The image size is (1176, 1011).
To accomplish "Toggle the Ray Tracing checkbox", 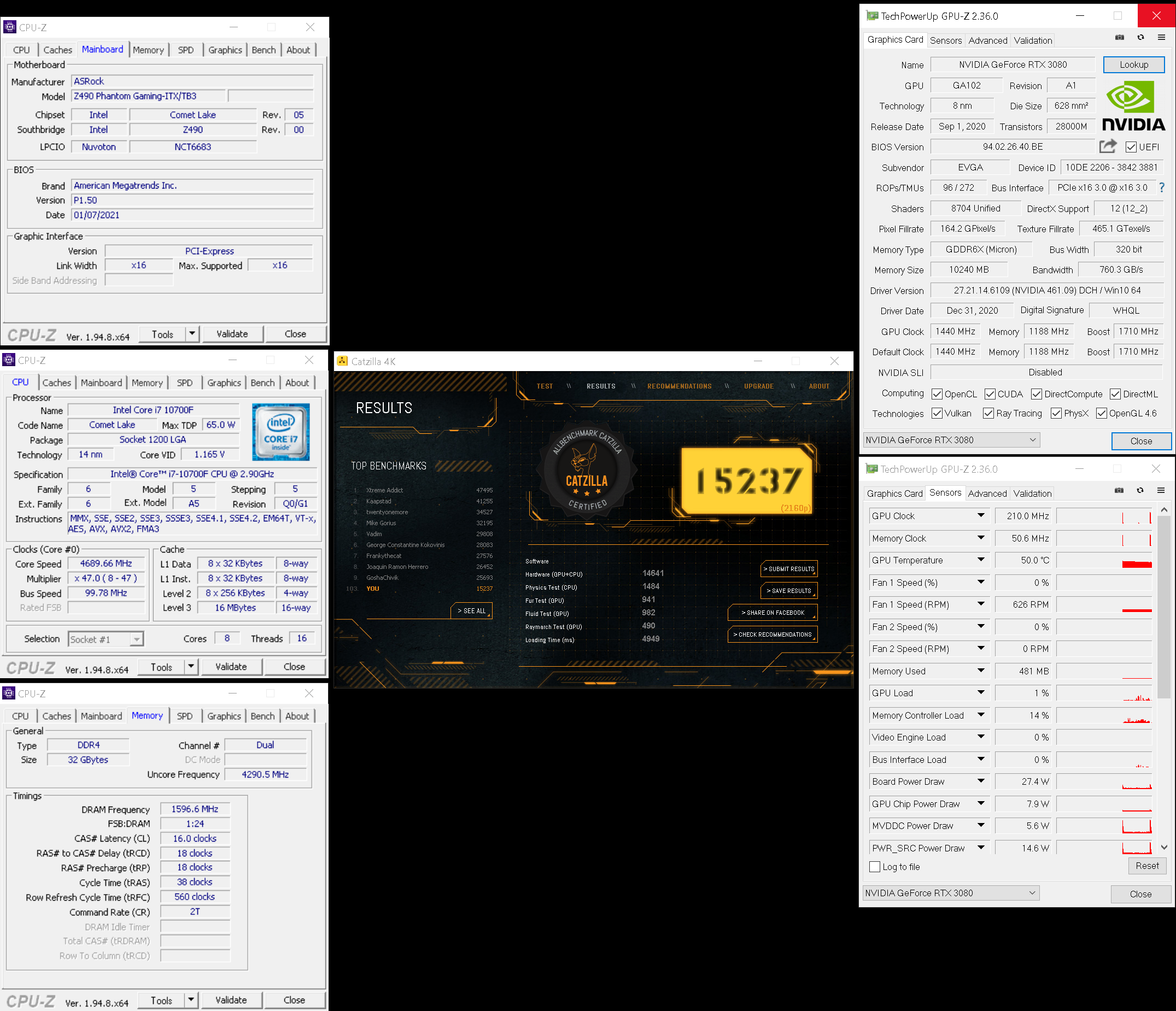I will tap(988, 413).
